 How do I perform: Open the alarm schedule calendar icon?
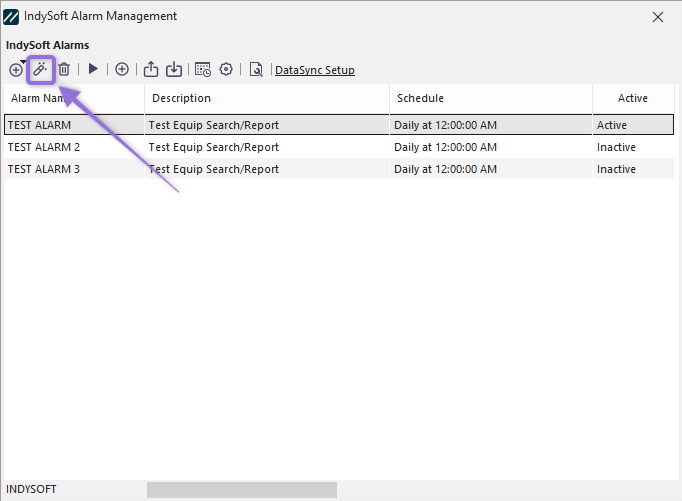203,70
